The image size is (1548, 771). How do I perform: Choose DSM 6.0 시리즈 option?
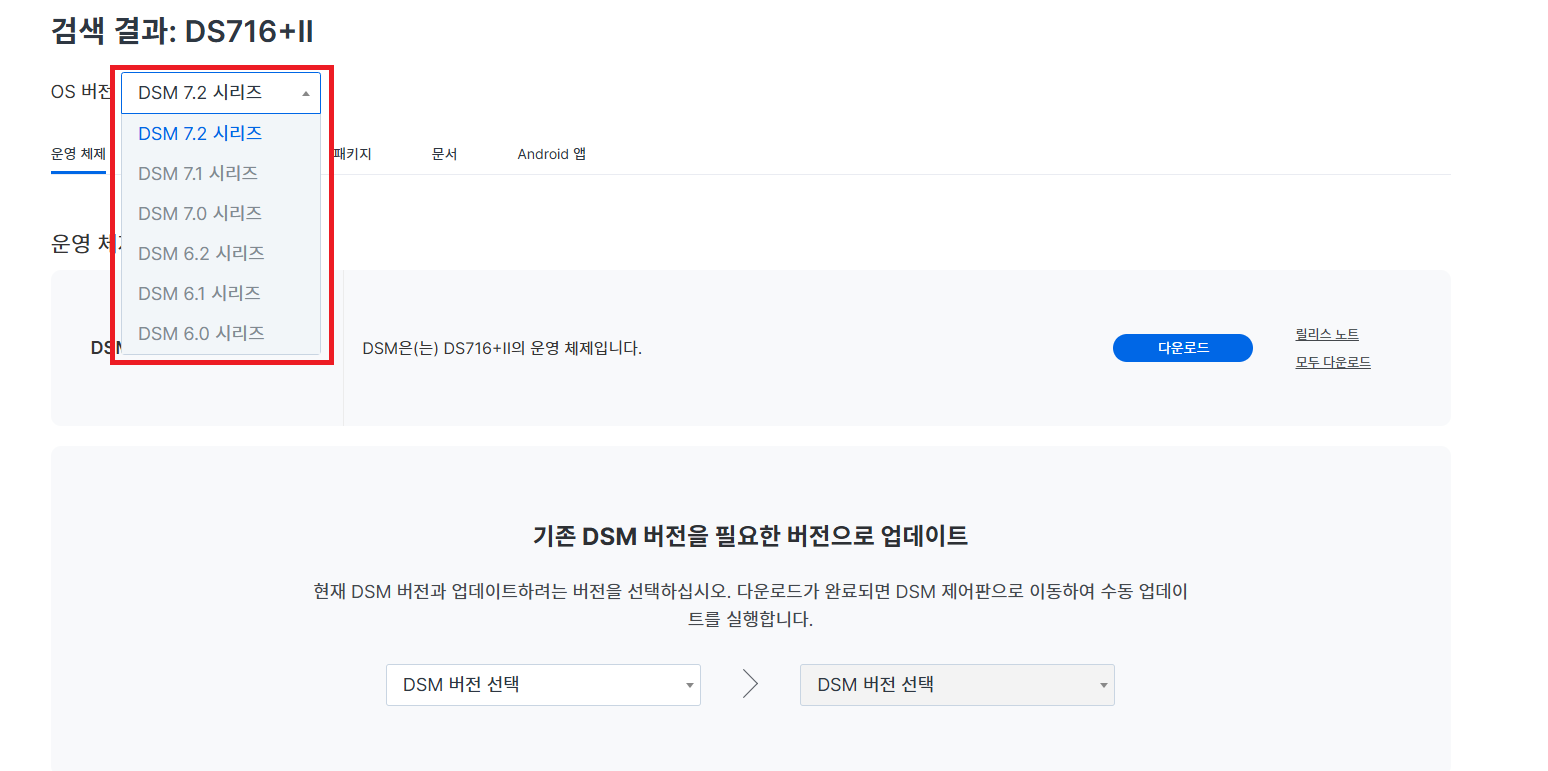[221, 333]
